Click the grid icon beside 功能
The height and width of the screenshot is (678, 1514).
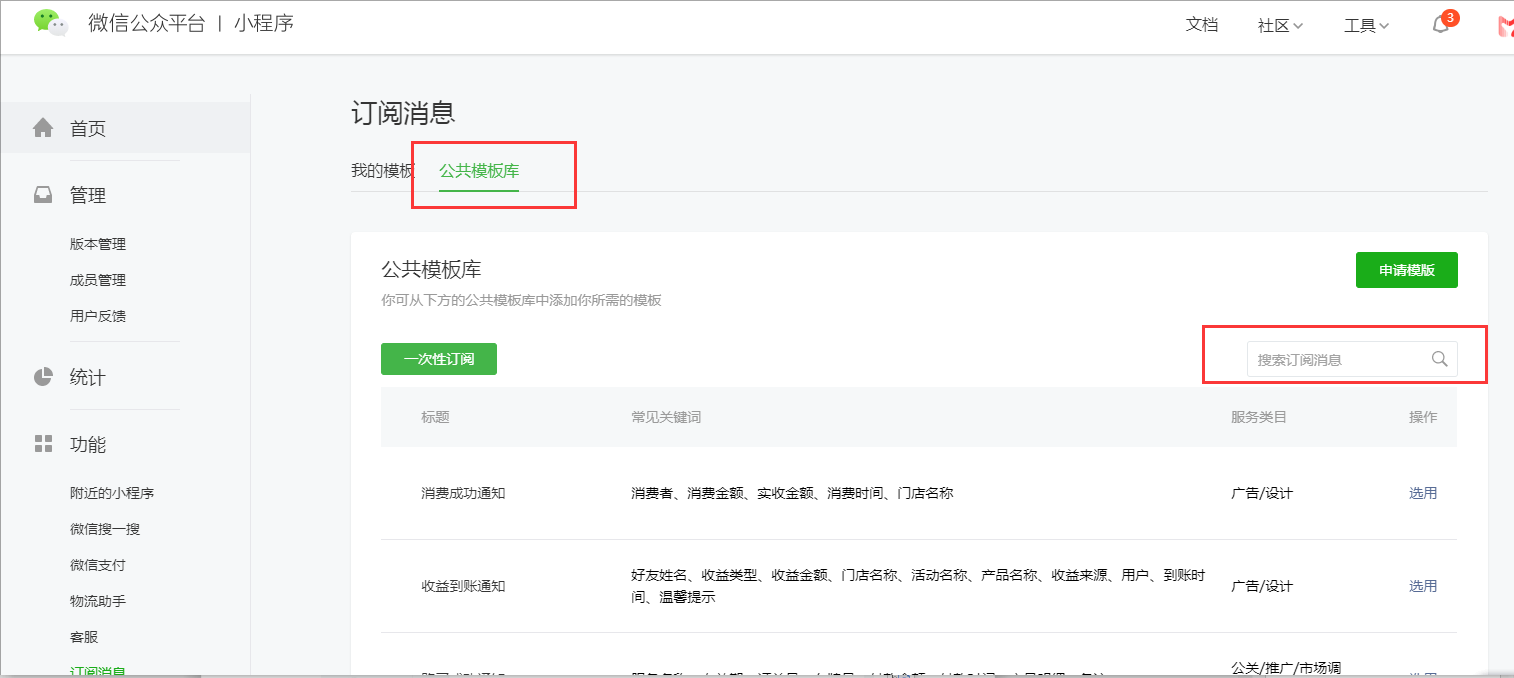(43, 443)
